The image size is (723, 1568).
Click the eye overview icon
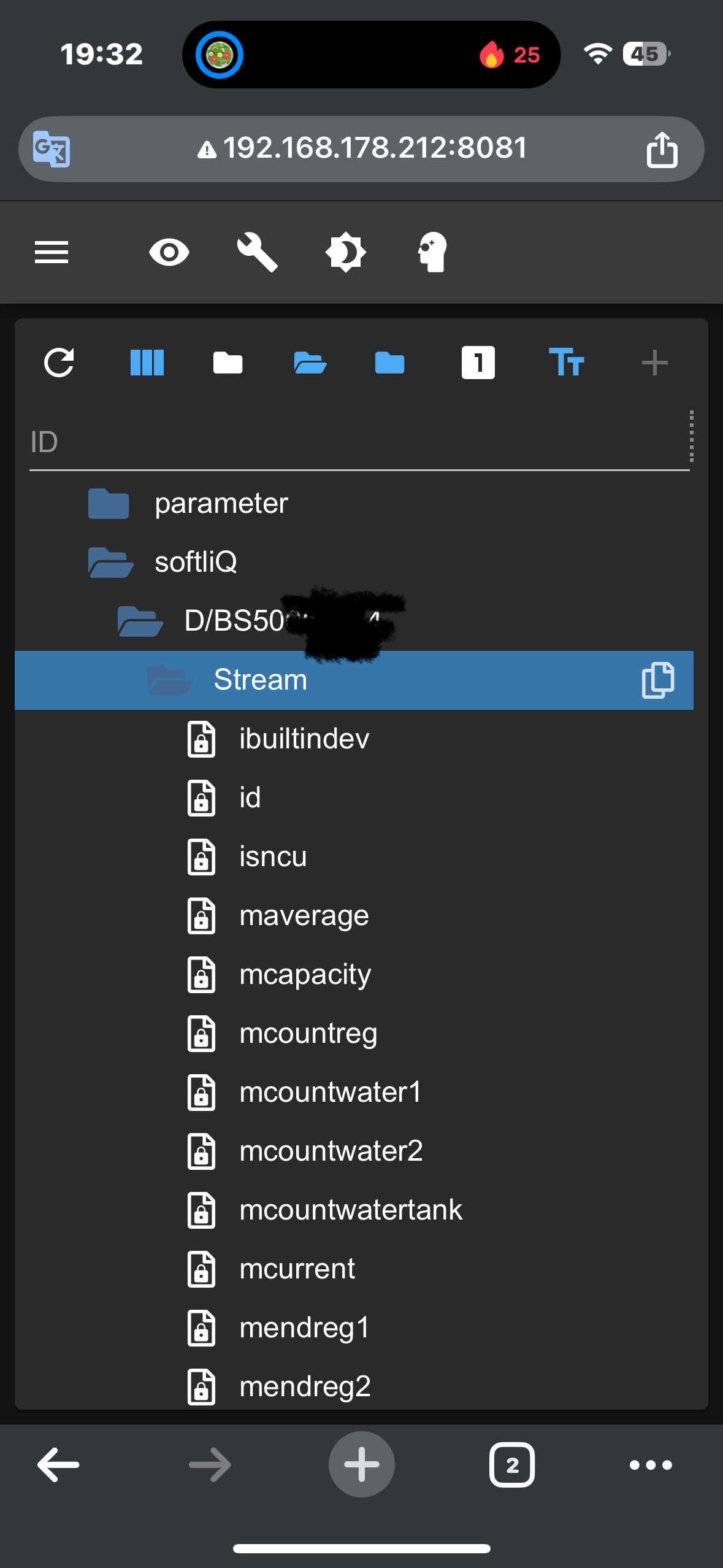pyautogui.click(x=169, y=252)
